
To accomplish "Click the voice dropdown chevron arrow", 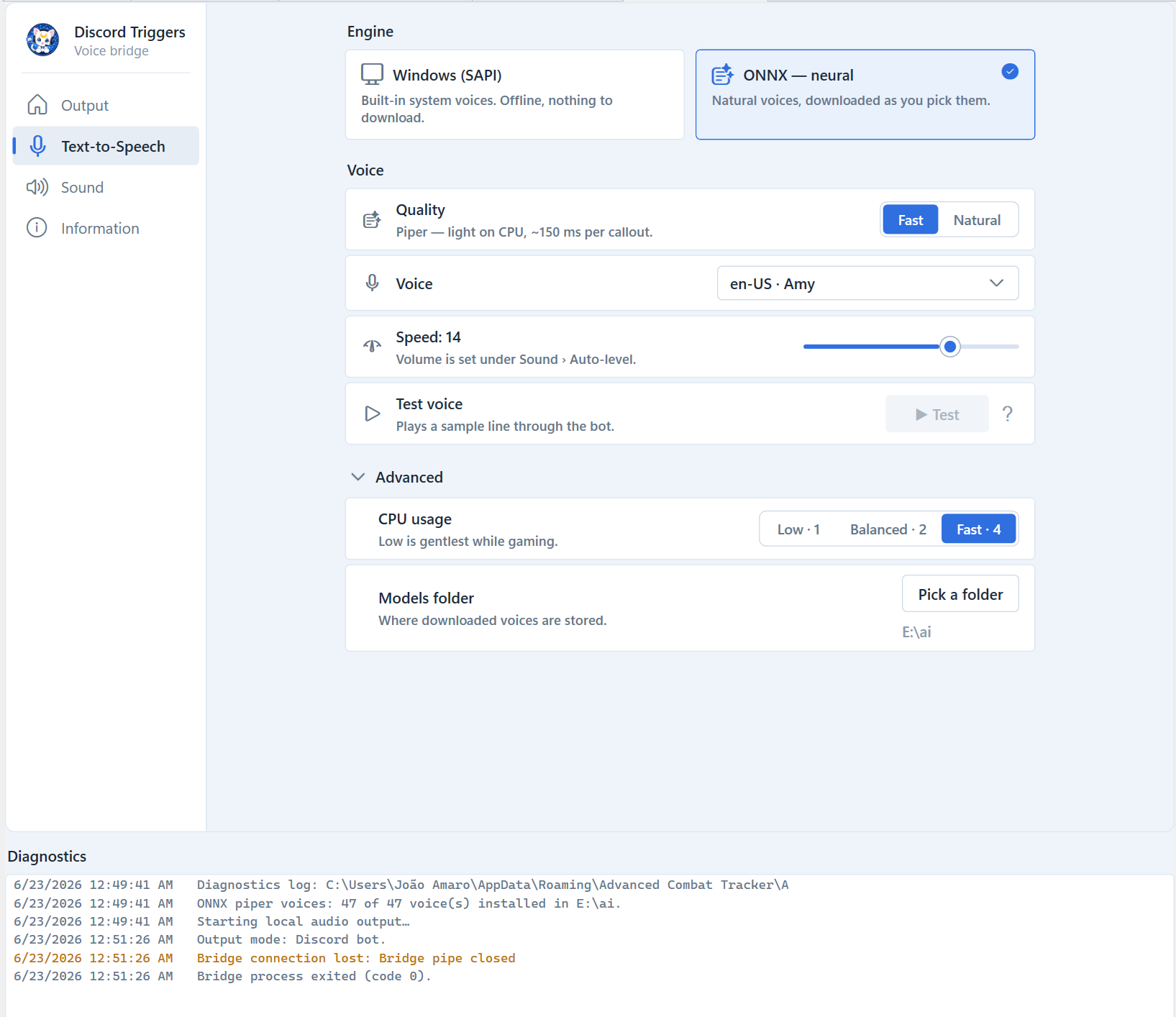I will (996, 283).
